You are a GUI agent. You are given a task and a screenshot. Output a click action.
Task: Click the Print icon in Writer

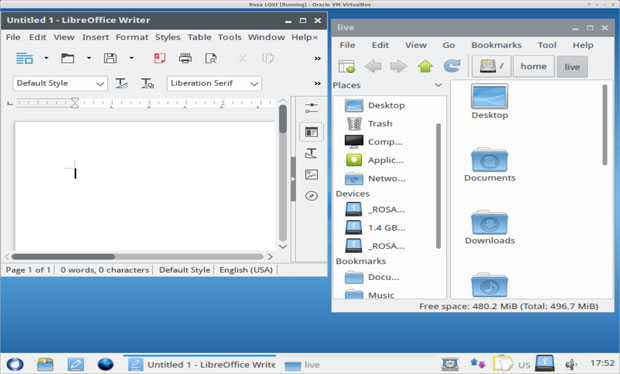click(x=185, y=59)
